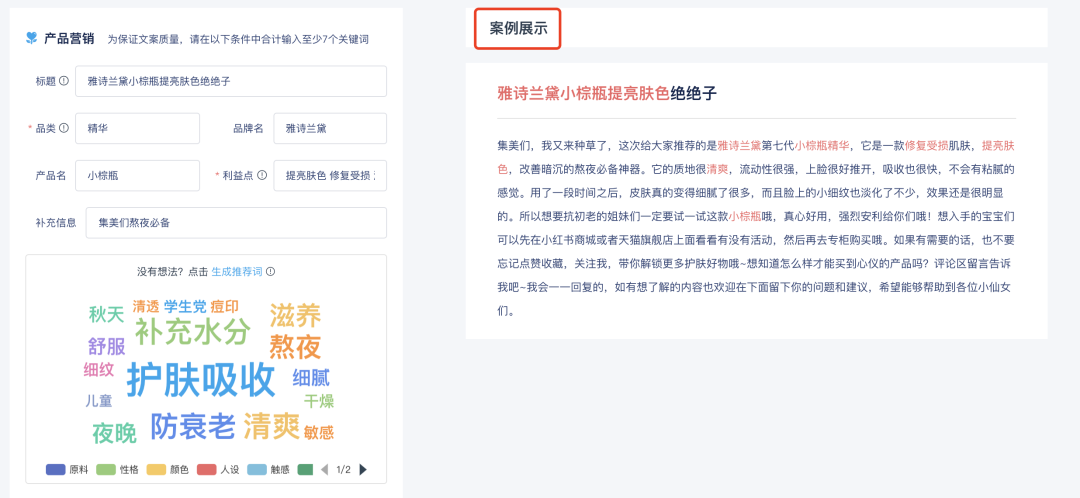The image size is (1080, 498).
Task: Click the case title 雅诗兰黛小棕瓶提亮肤色绝绝子
Action: click(607, 94)
